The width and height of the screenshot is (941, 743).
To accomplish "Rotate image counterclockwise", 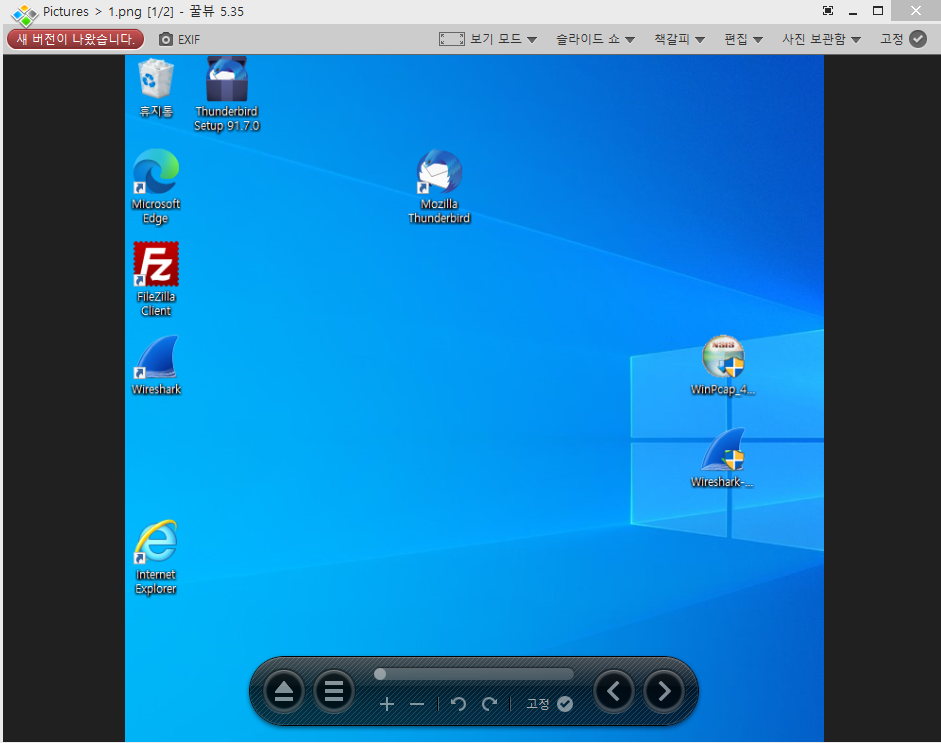I will [458, 704].
